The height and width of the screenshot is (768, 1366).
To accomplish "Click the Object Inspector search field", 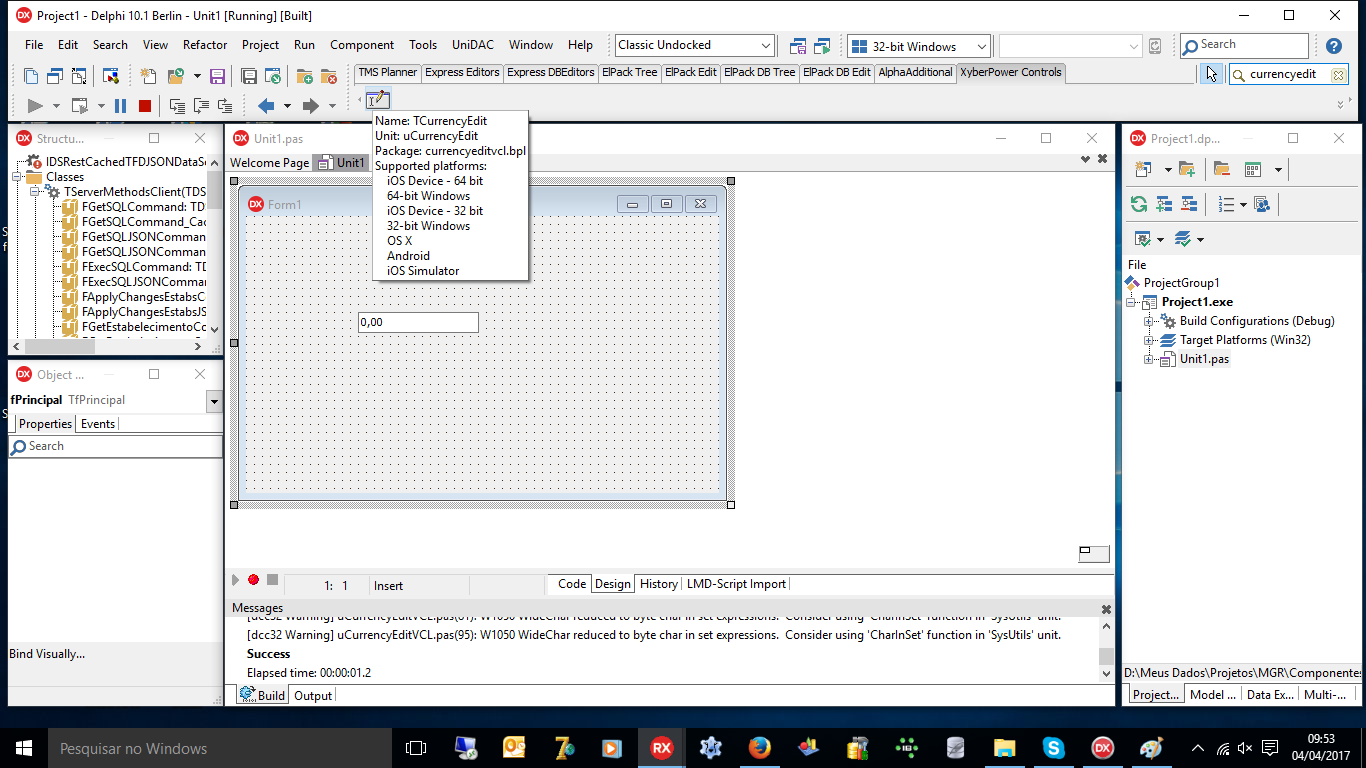I will pos(116,446).
